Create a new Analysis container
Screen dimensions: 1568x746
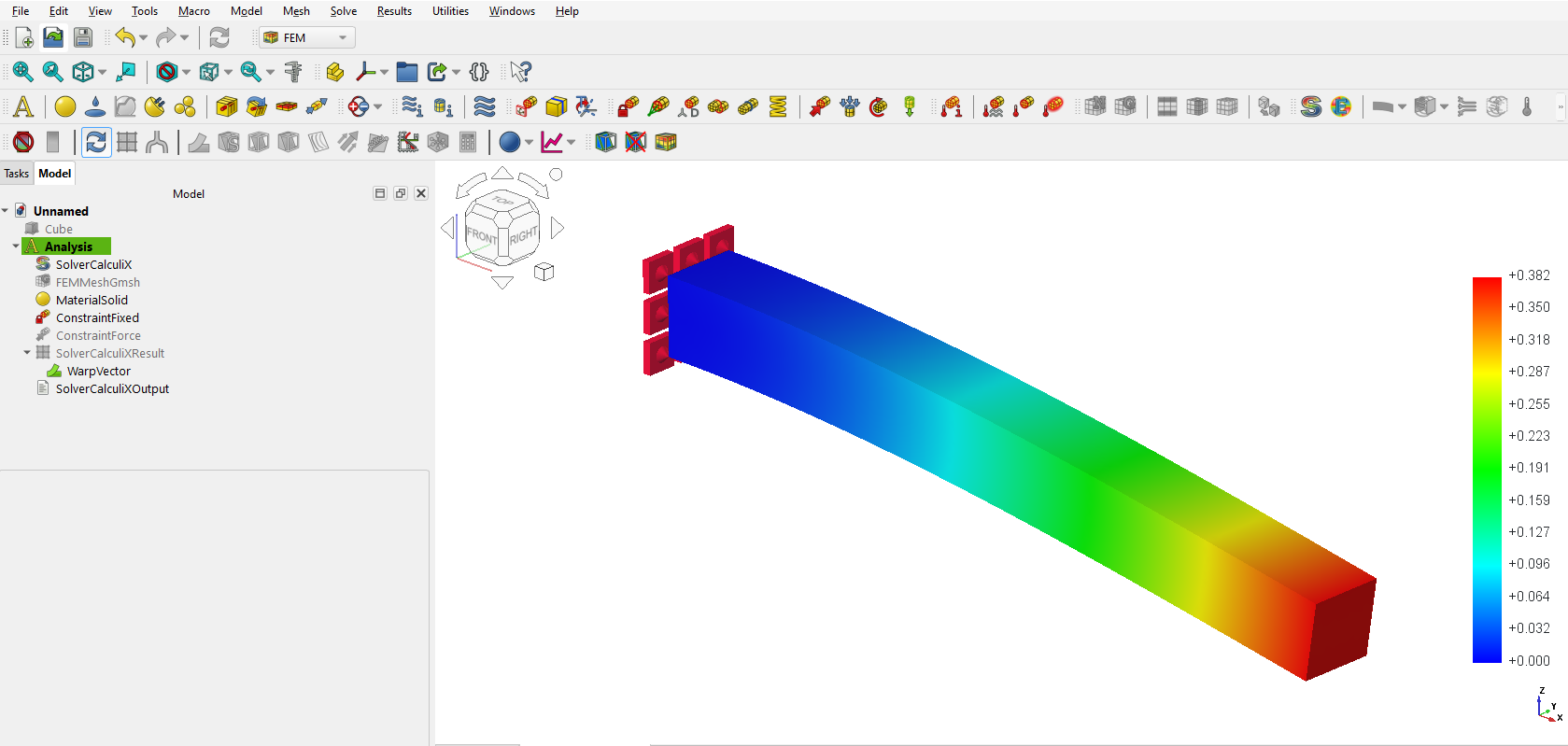click(23, 106)
